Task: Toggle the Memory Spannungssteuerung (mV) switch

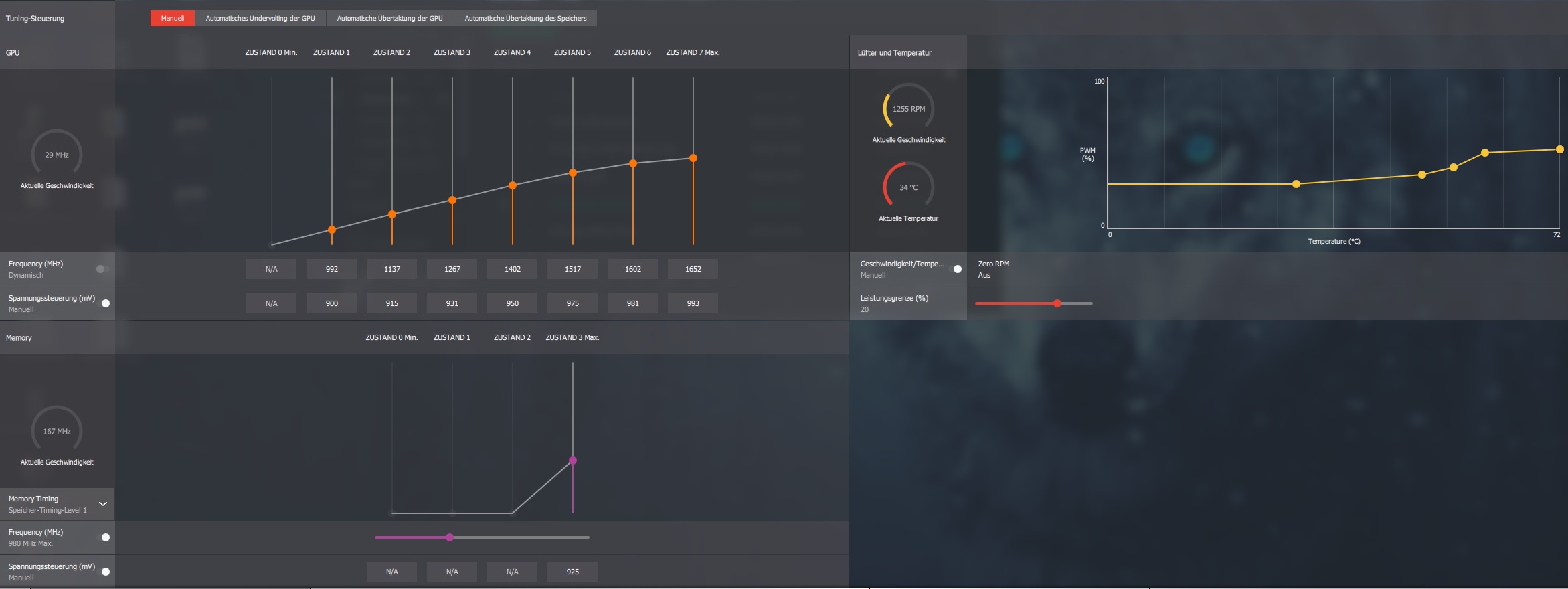Action: [104, 572]
